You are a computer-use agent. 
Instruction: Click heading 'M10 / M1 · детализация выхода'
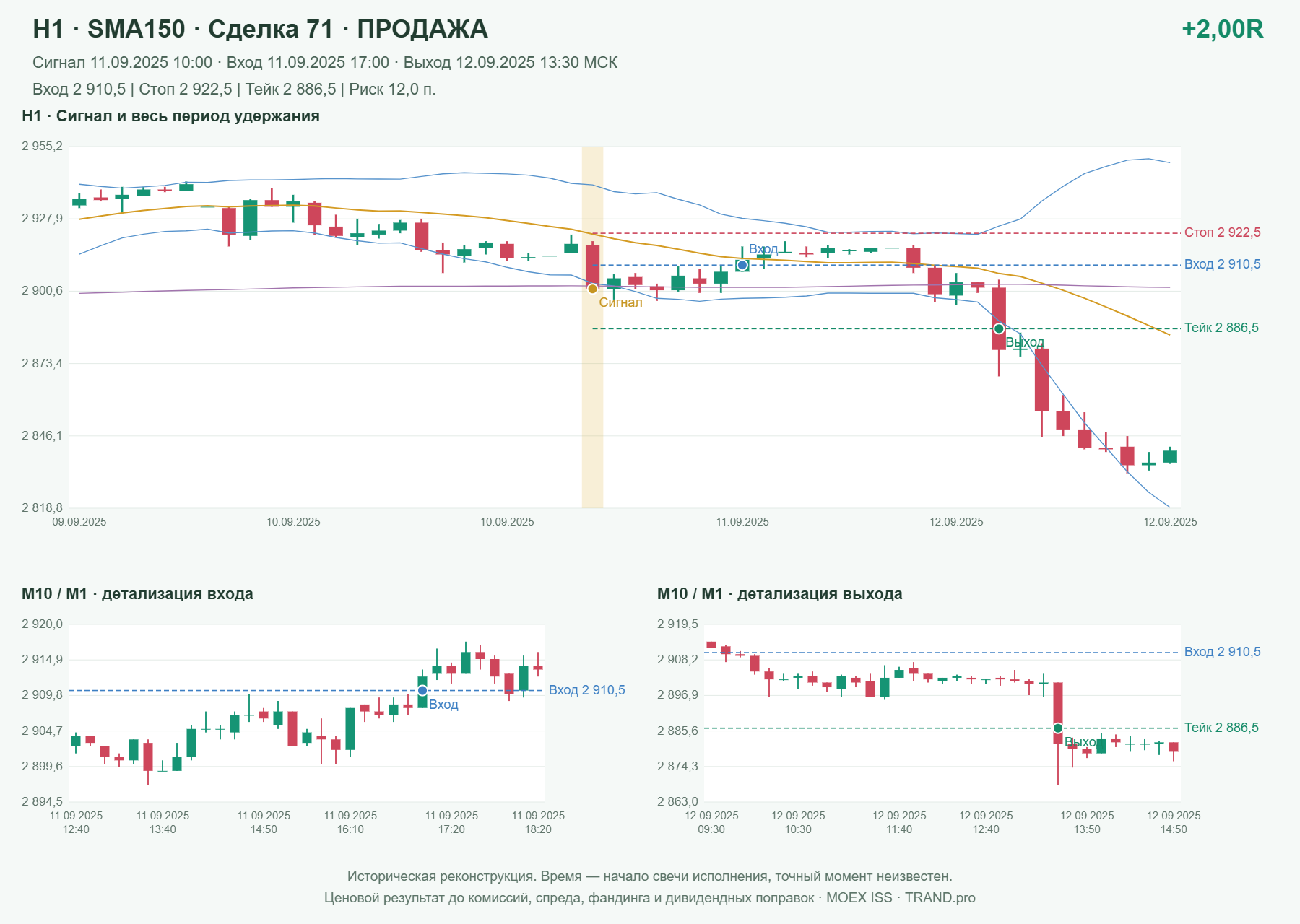tap(780, 594)
